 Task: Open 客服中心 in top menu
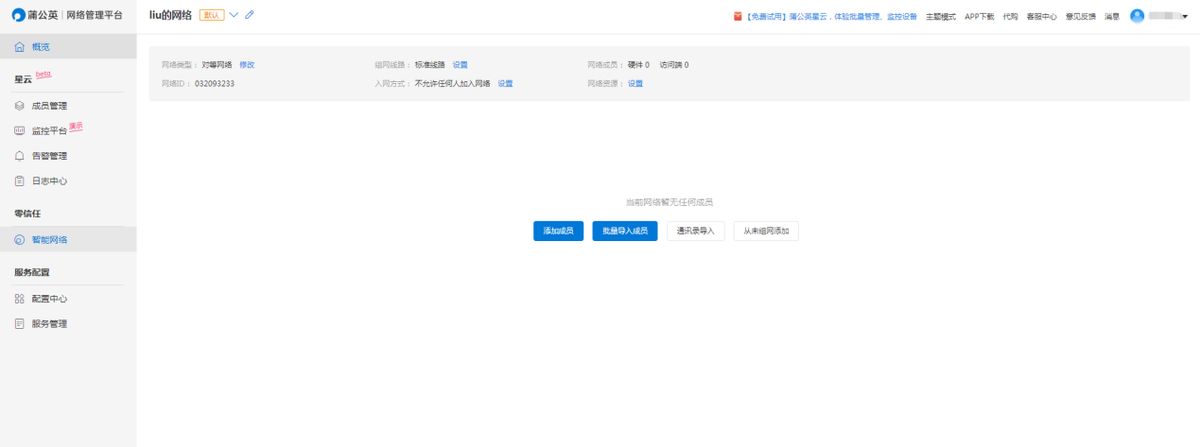tap(1042, 17)
